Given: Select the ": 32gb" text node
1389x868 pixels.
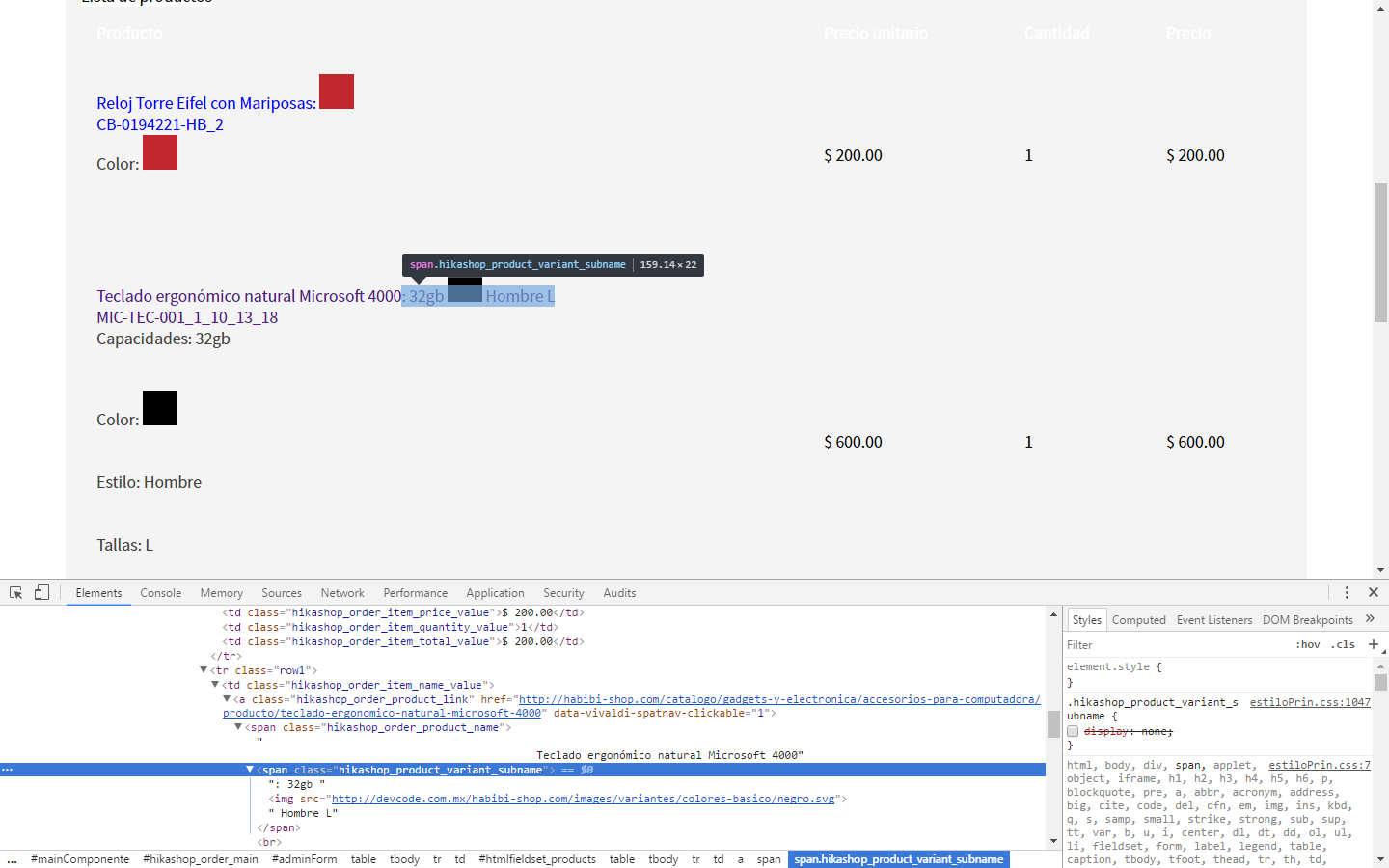Looking at the screenshot, I should pos(296,784).
